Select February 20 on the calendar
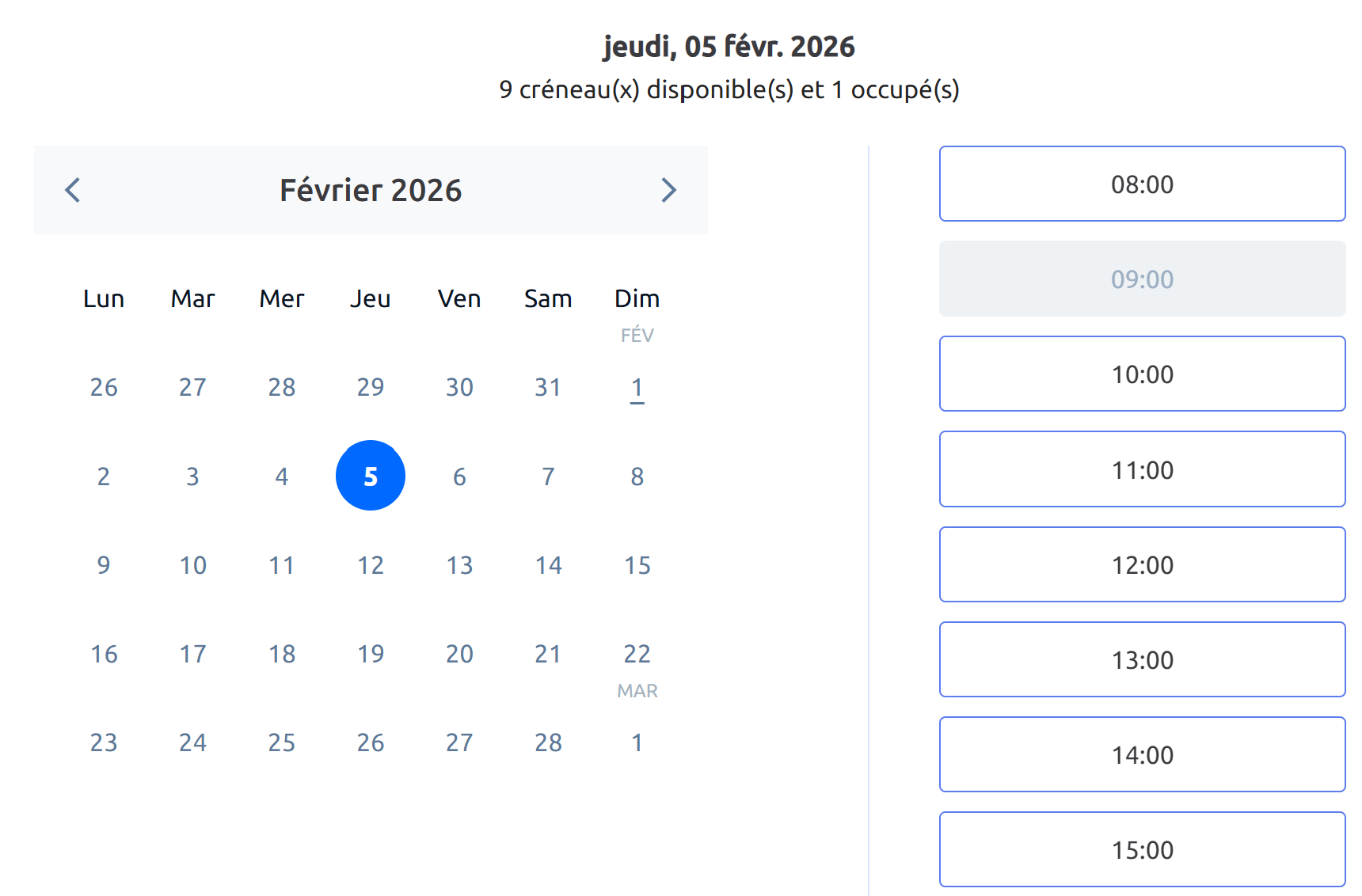 tap(459, 653)
